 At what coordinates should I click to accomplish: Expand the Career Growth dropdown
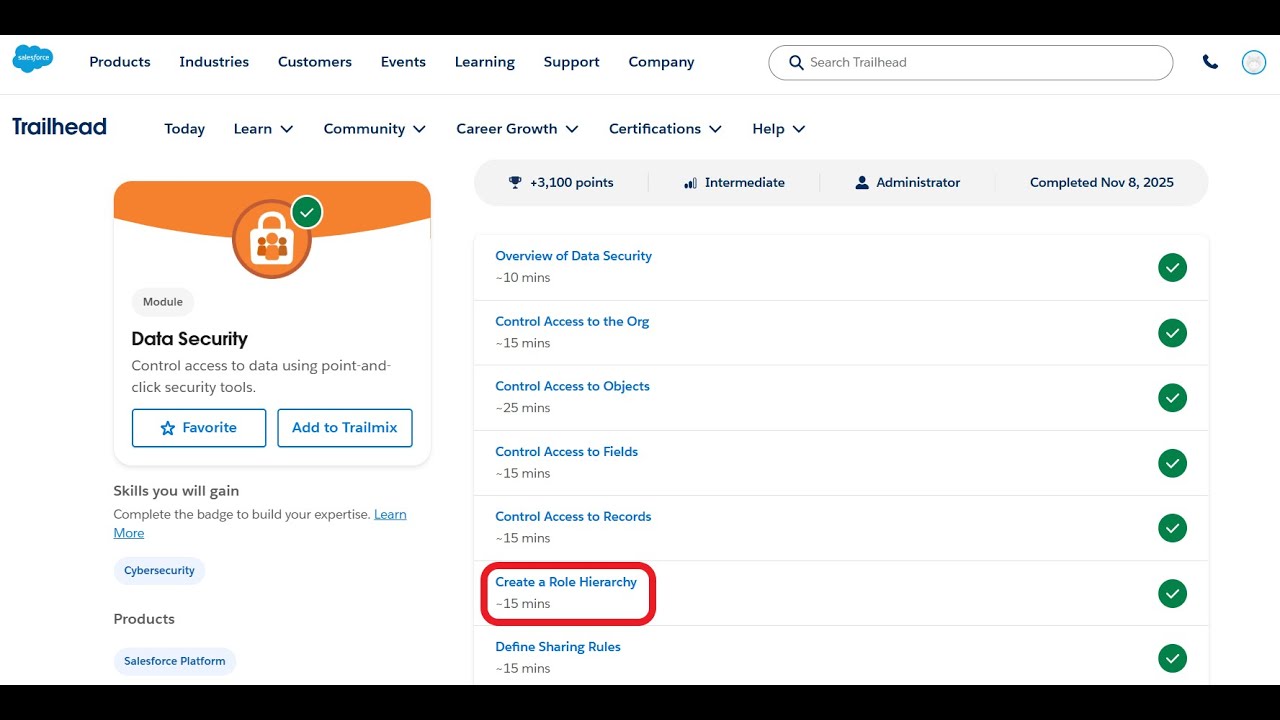(517, 129)
